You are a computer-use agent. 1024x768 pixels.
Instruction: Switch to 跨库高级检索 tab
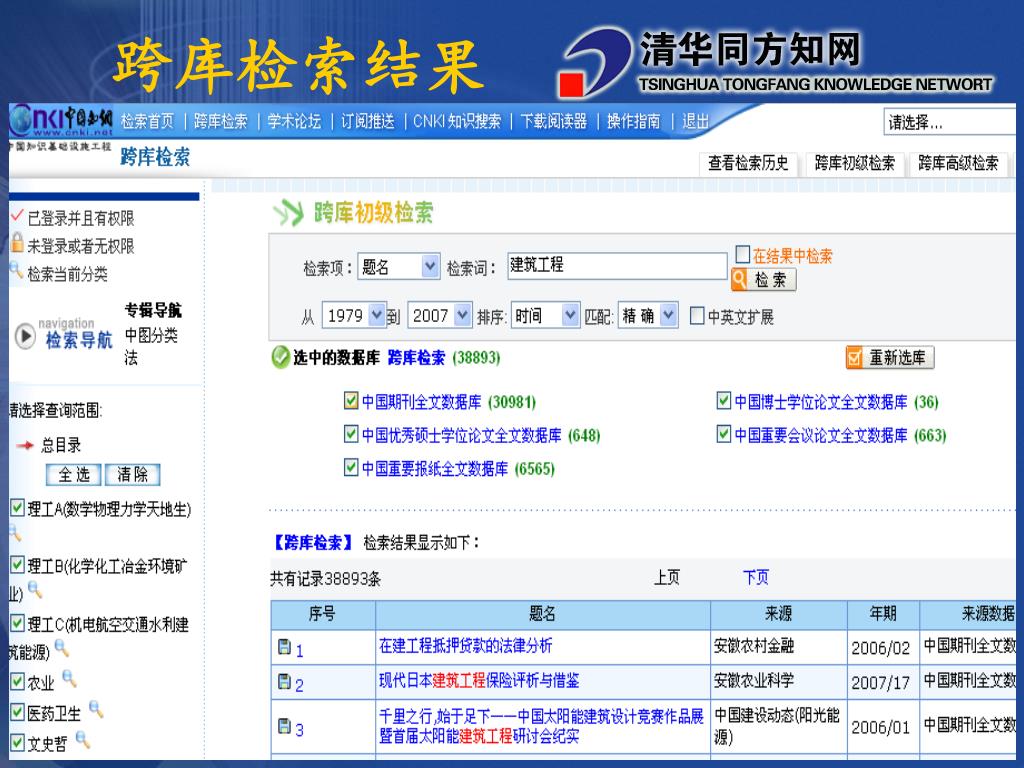pyautogui.click(x=958, y=163)
